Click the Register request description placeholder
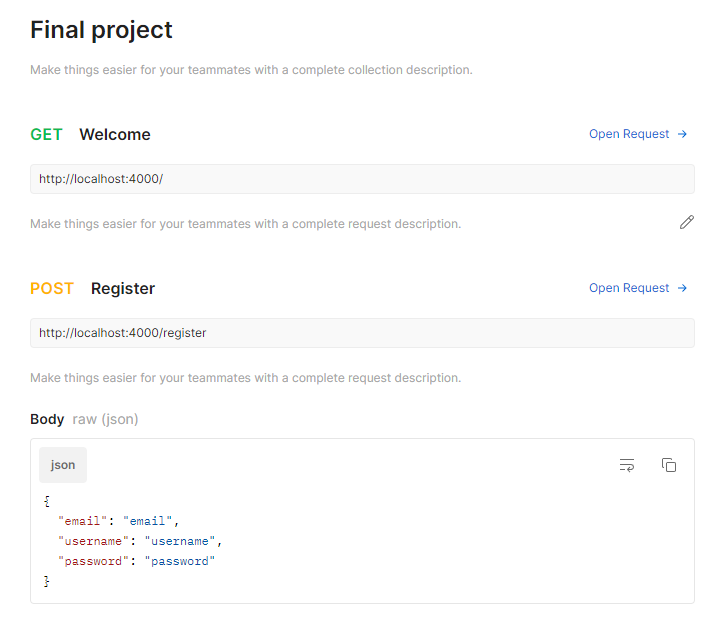Viewport: 725px width, 625px height. tap(245, 378)
